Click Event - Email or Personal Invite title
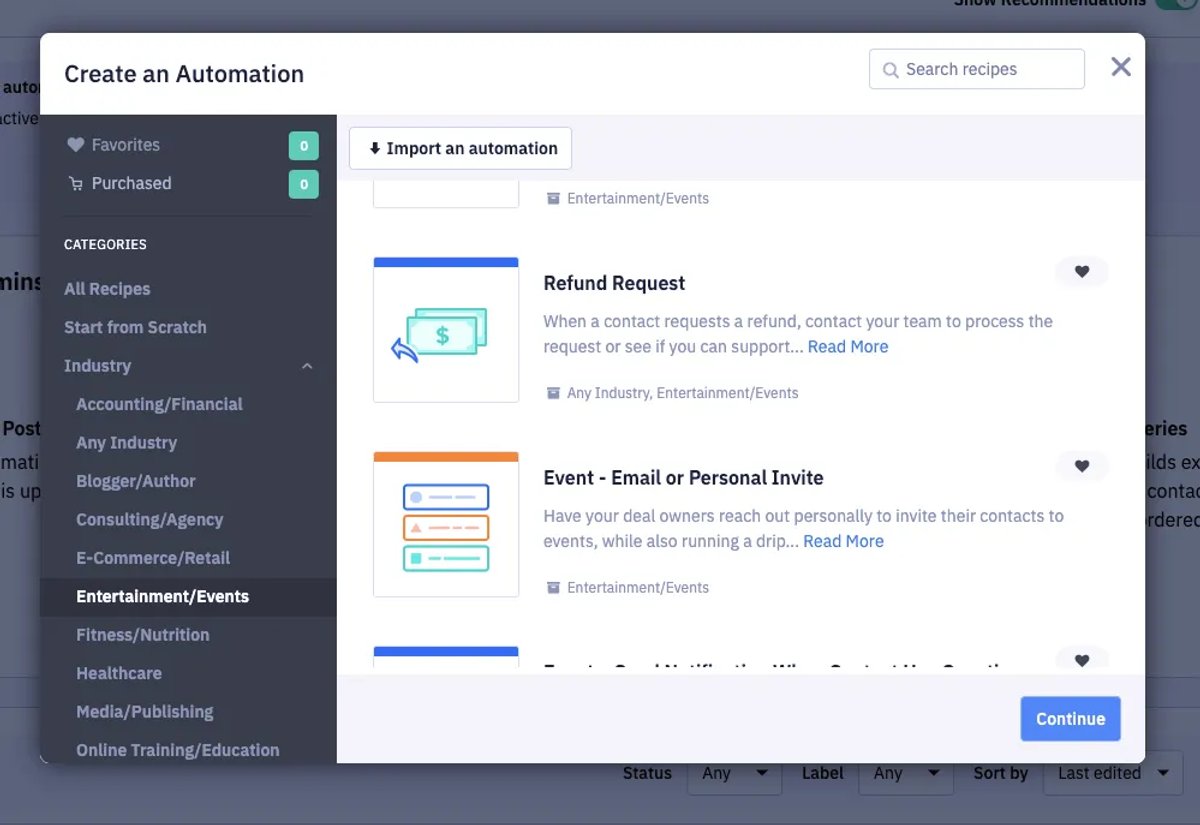This screenshot has height=825, width=1200. (x=683, y=478)
